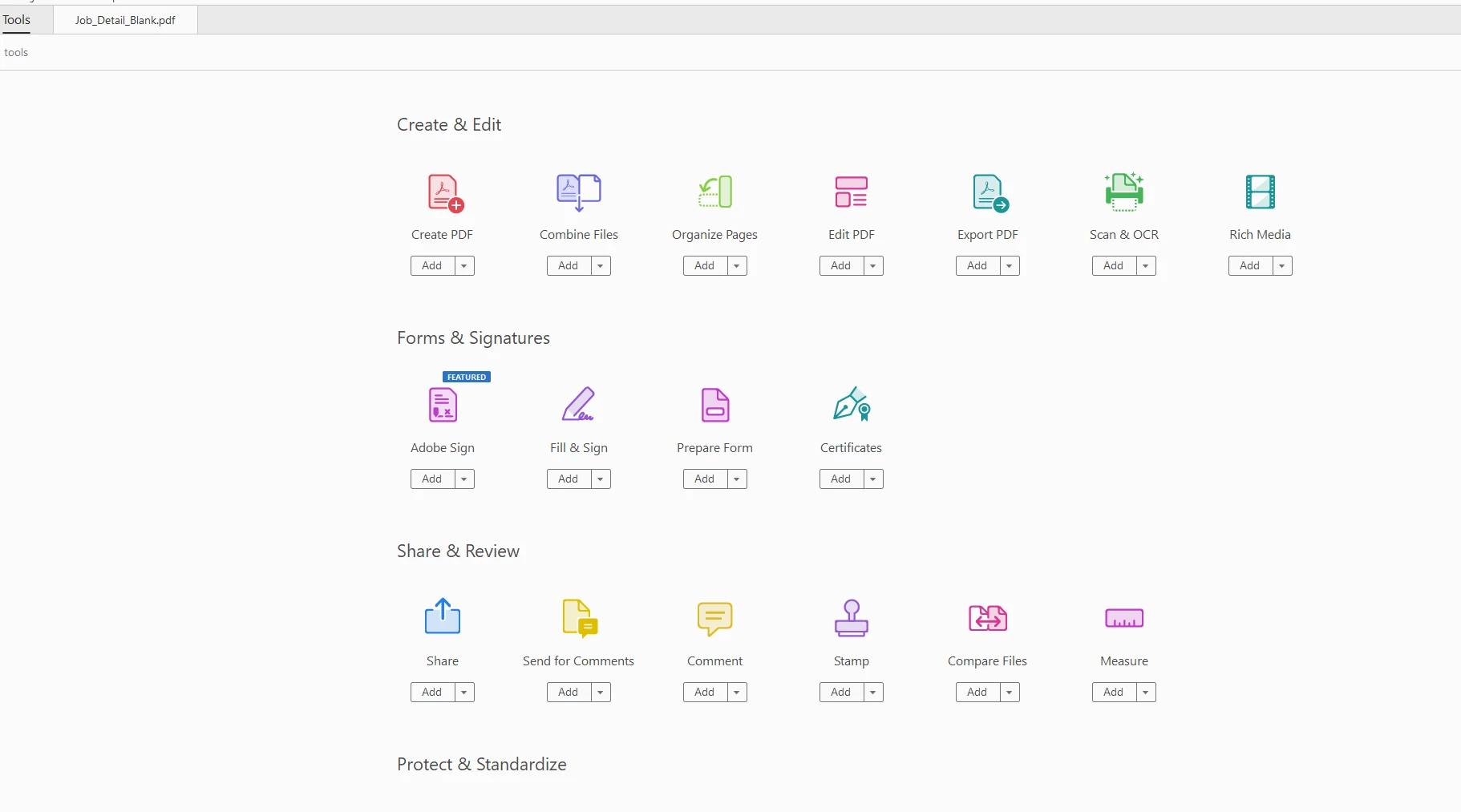1461x812 pixels.
Task: Click Add under Organize Pages
Action: pyautogui.click(x=705, y=266)
